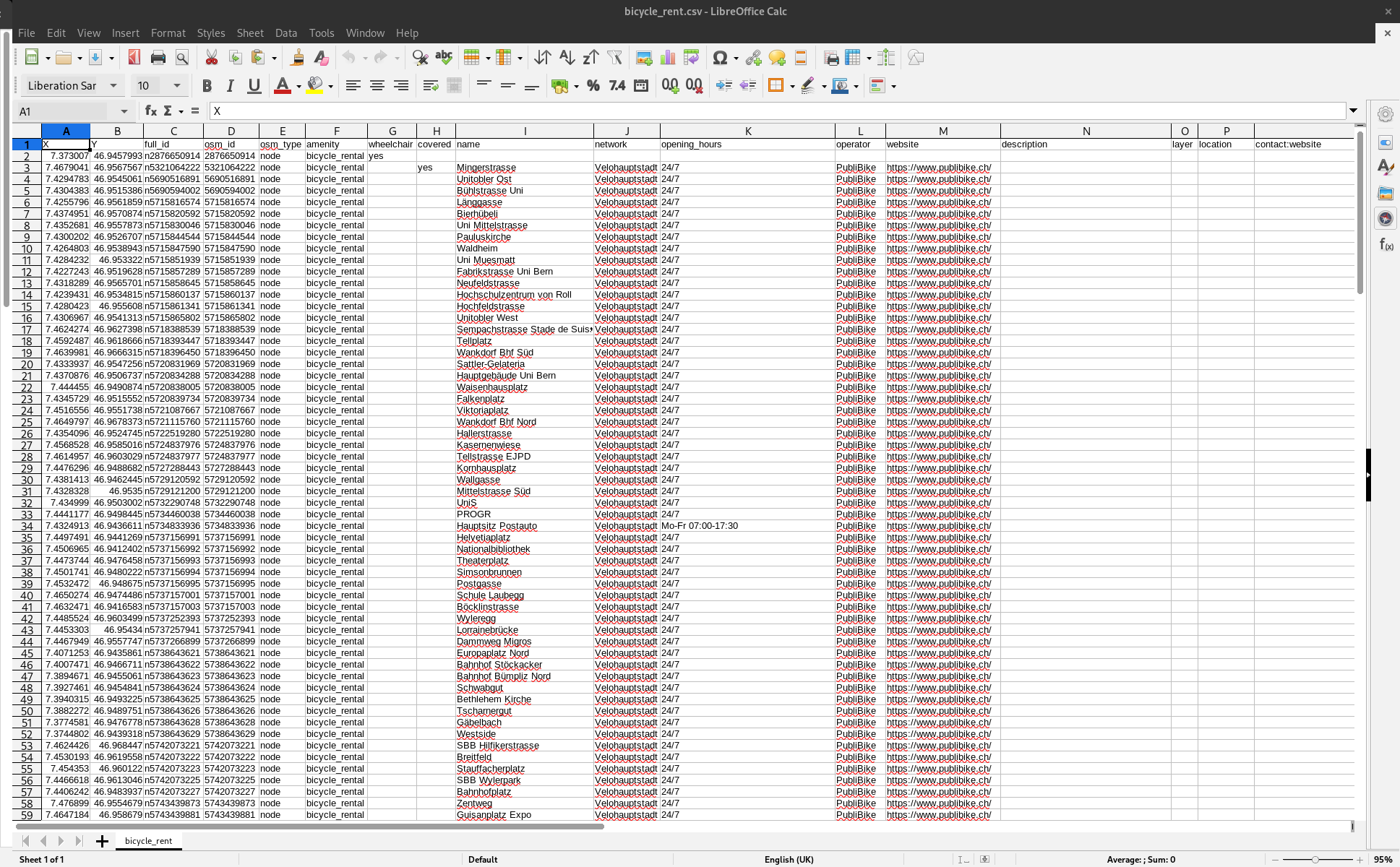Open the sidebar Navigator icon

1385,218
